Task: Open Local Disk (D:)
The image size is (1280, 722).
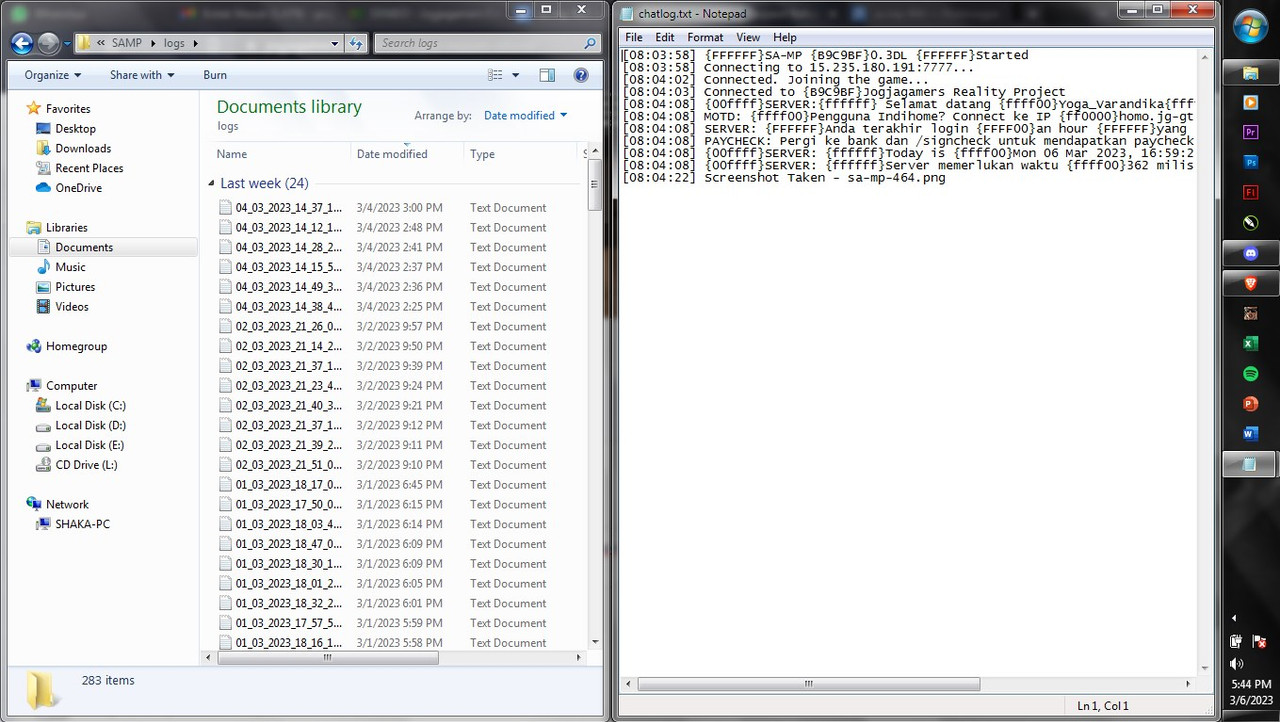Action: [x=90, y=426]
